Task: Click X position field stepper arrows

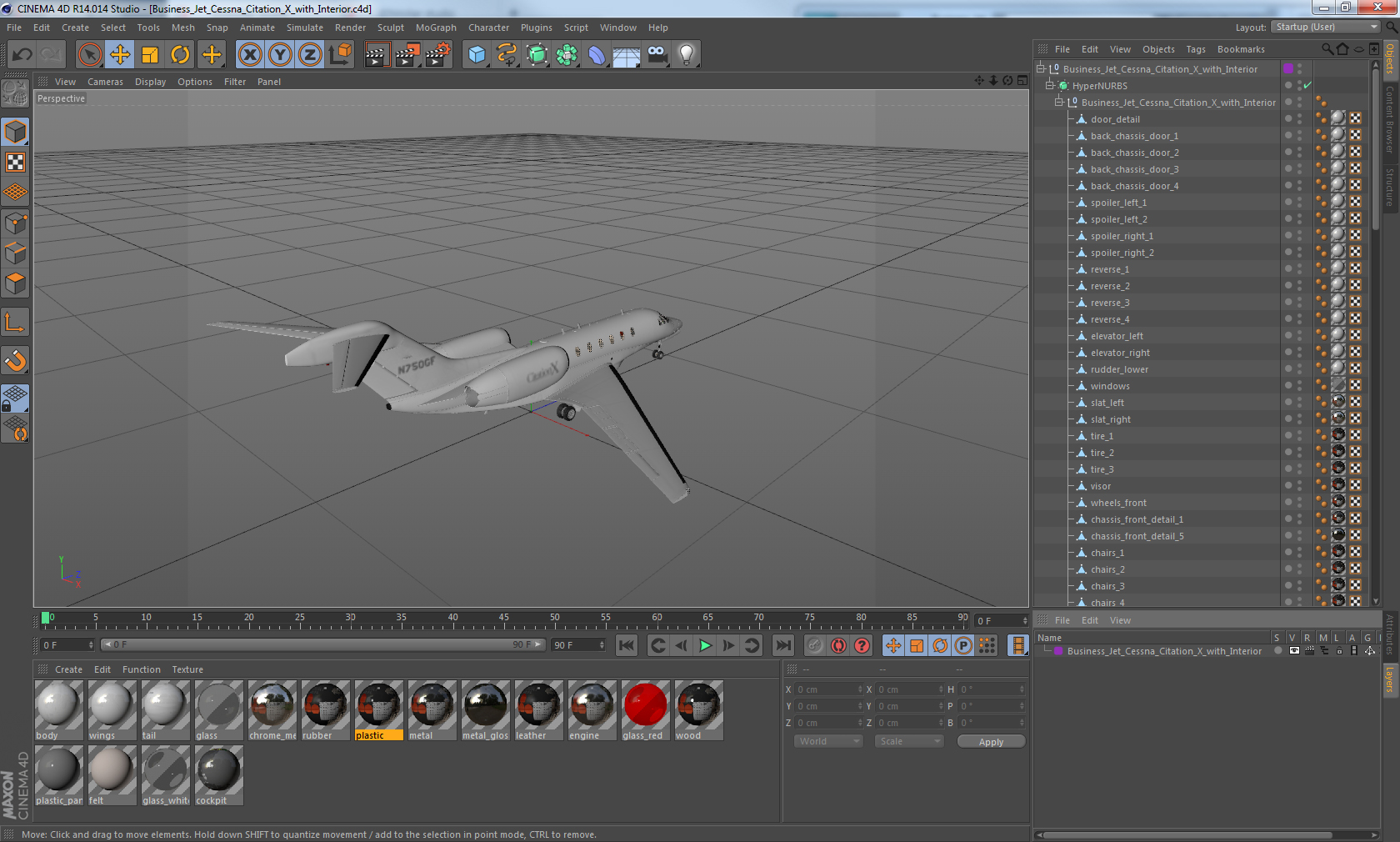Action: [x=860, y=689]
